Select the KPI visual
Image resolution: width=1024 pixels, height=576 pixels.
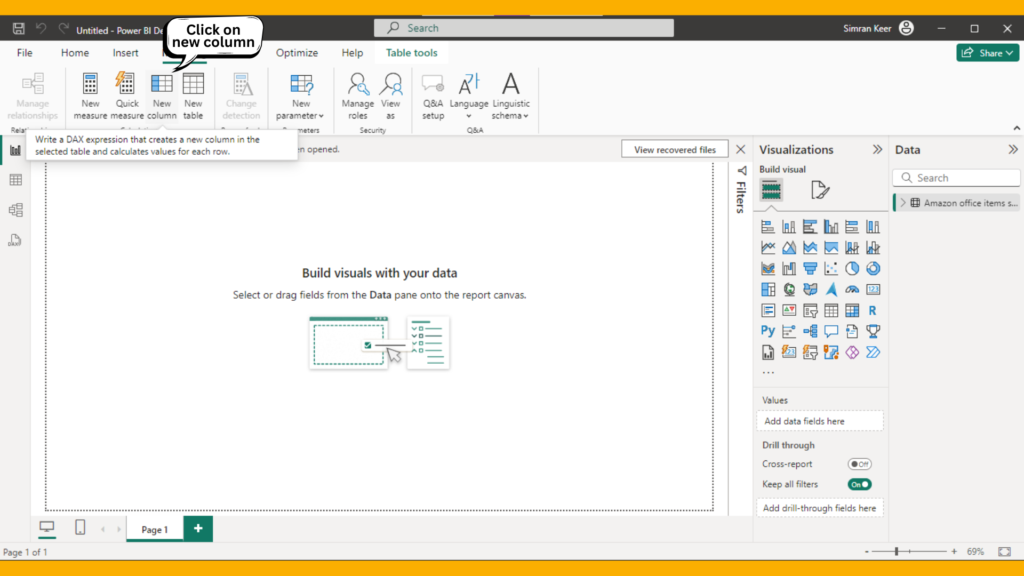[x=789, y=310]
